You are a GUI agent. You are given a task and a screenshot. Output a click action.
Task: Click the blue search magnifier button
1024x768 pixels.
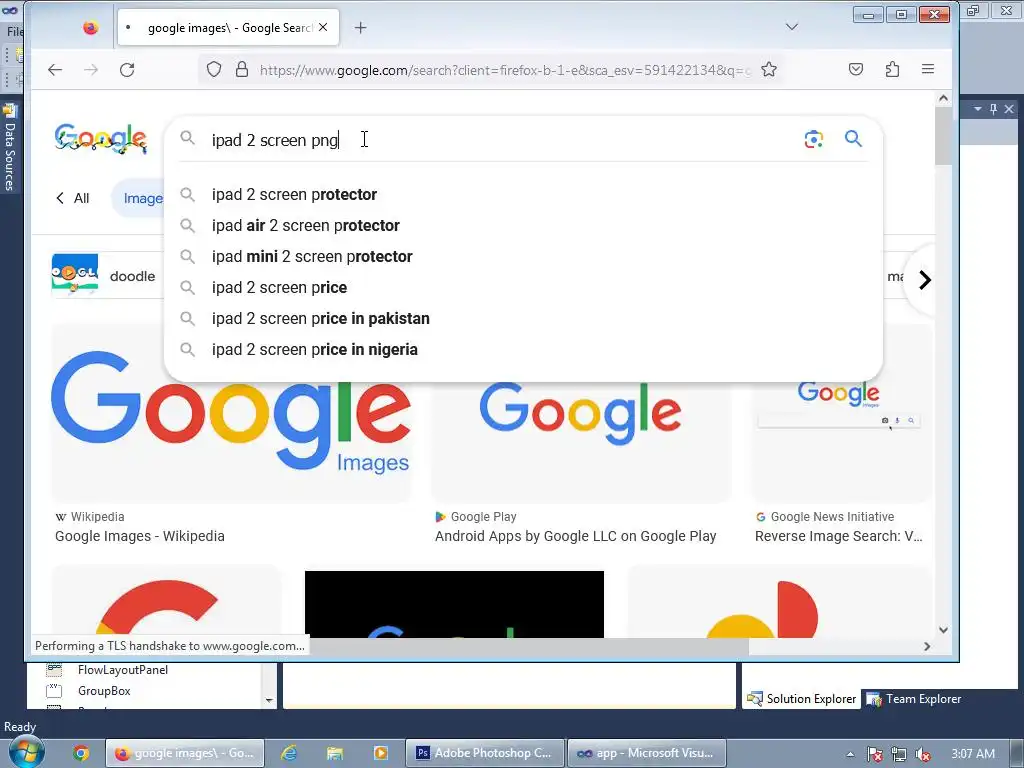click(x=853, y=138)
